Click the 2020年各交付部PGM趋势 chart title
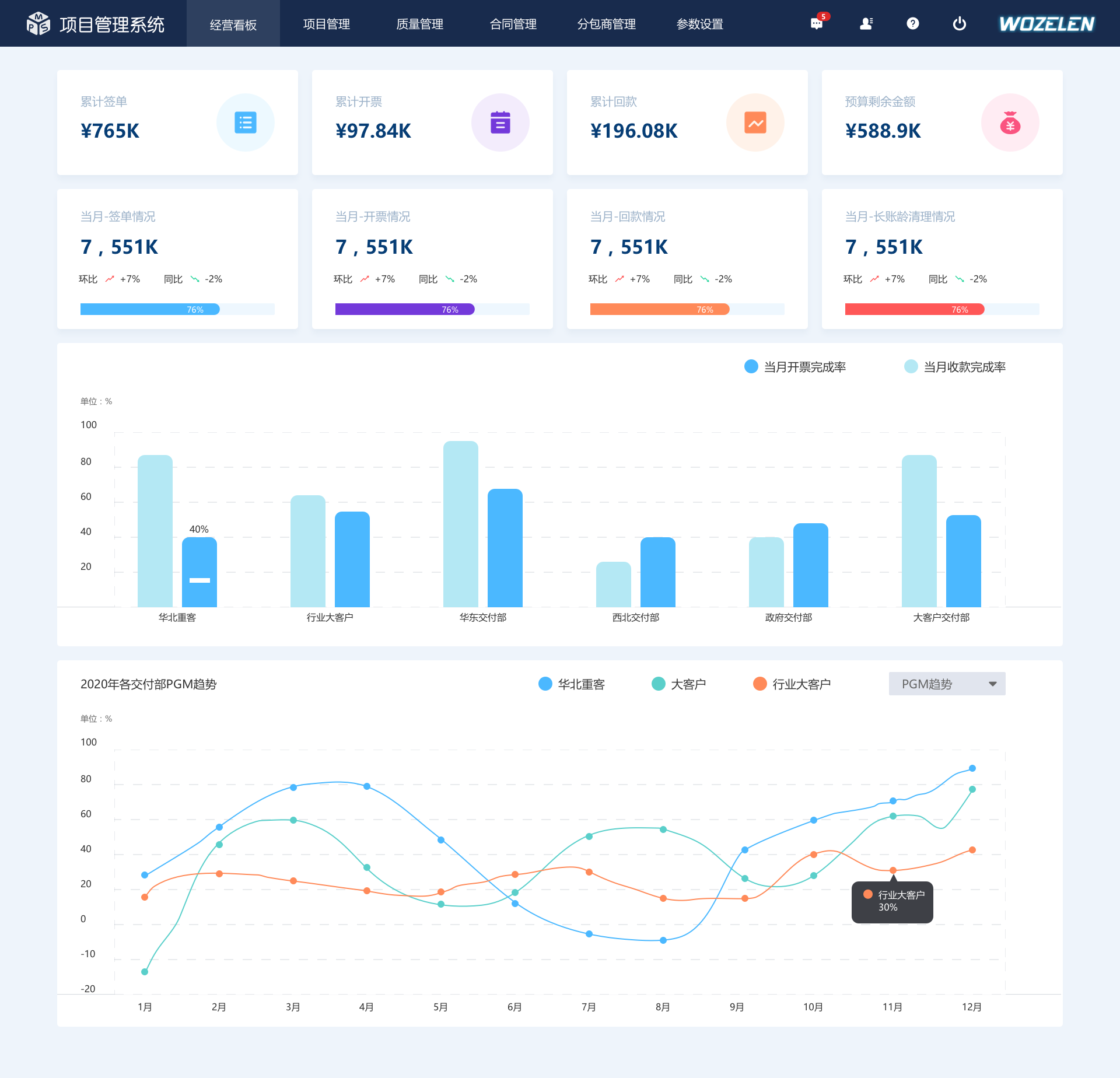The height and width of the screenshot is (1078, 1120). (149, 684)
